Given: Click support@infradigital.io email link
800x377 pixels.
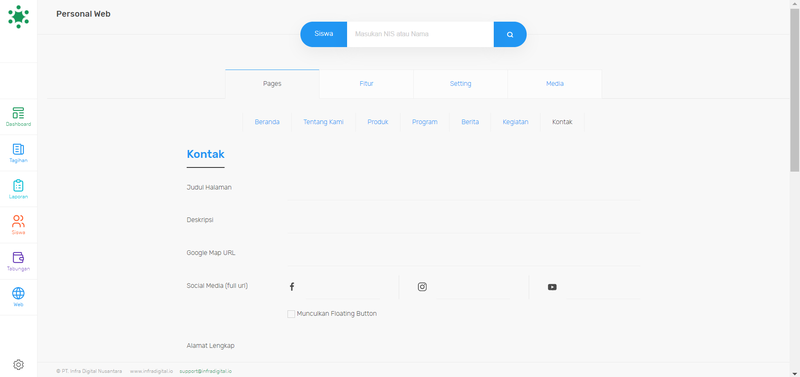Looking at the screenshot, I should coord(206,371).
